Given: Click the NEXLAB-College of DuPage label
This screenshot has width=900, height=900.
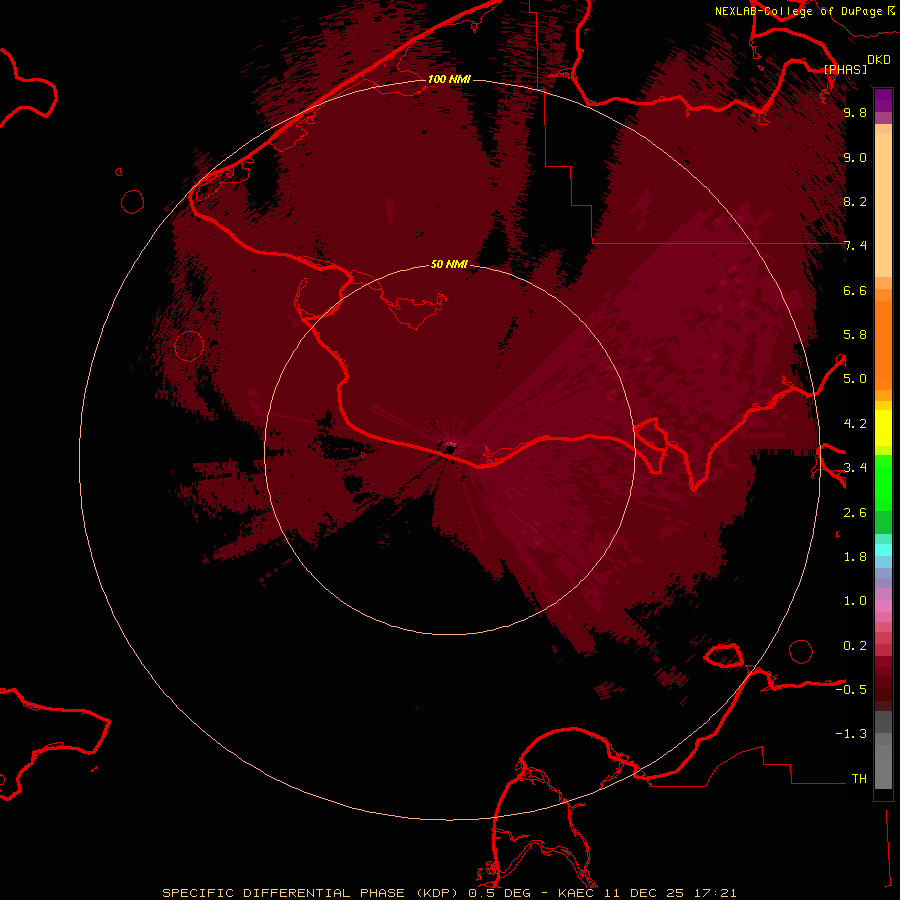Looking at the screenshot, I should click(x=798, y=11).
